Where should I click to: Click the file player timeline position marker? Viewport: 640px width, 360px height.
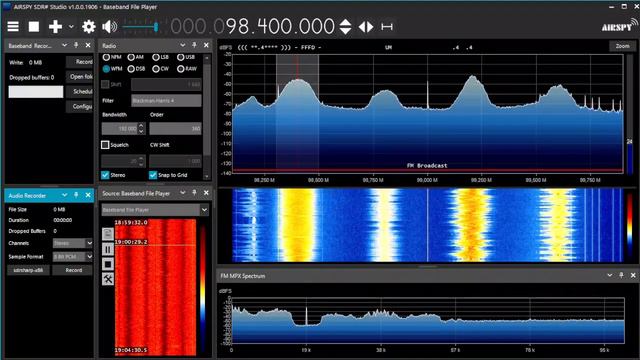tap(155, 245)
